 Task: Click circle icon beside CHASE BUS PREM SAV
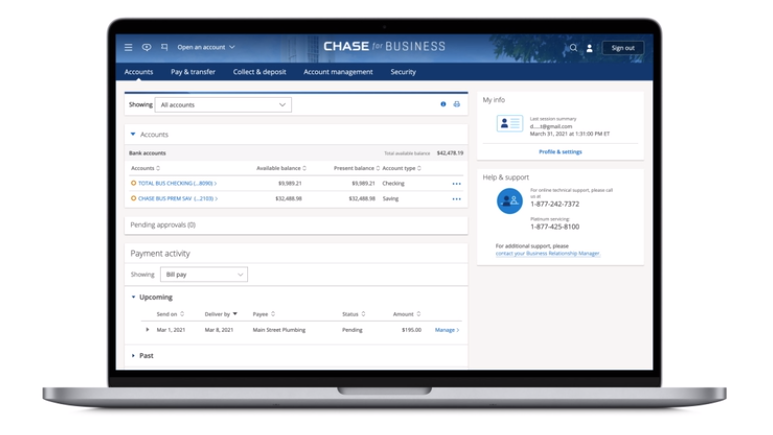133,198
